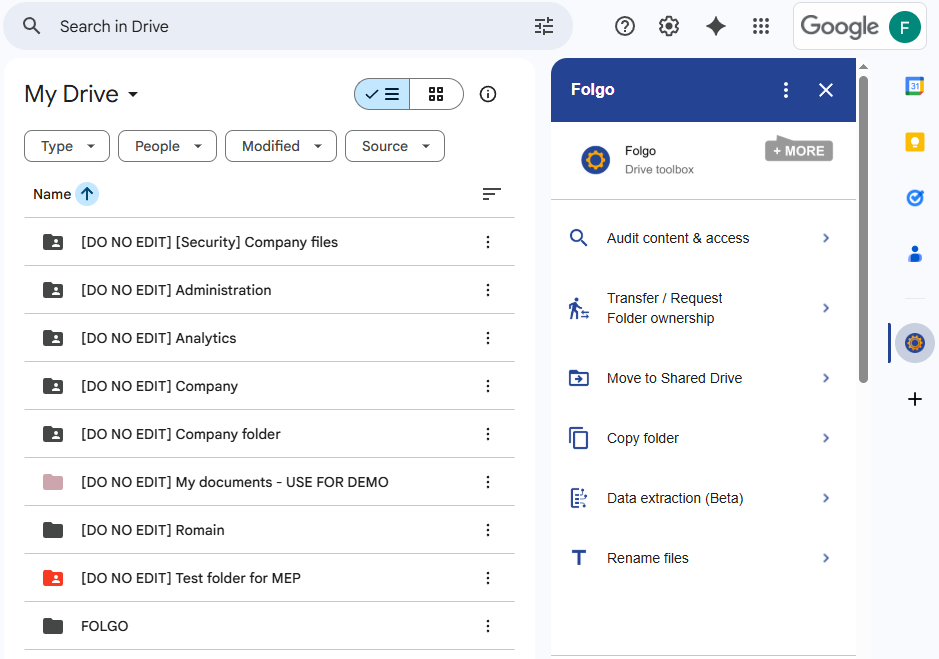Open Google Keep in side panel

[x=914, y=142]
